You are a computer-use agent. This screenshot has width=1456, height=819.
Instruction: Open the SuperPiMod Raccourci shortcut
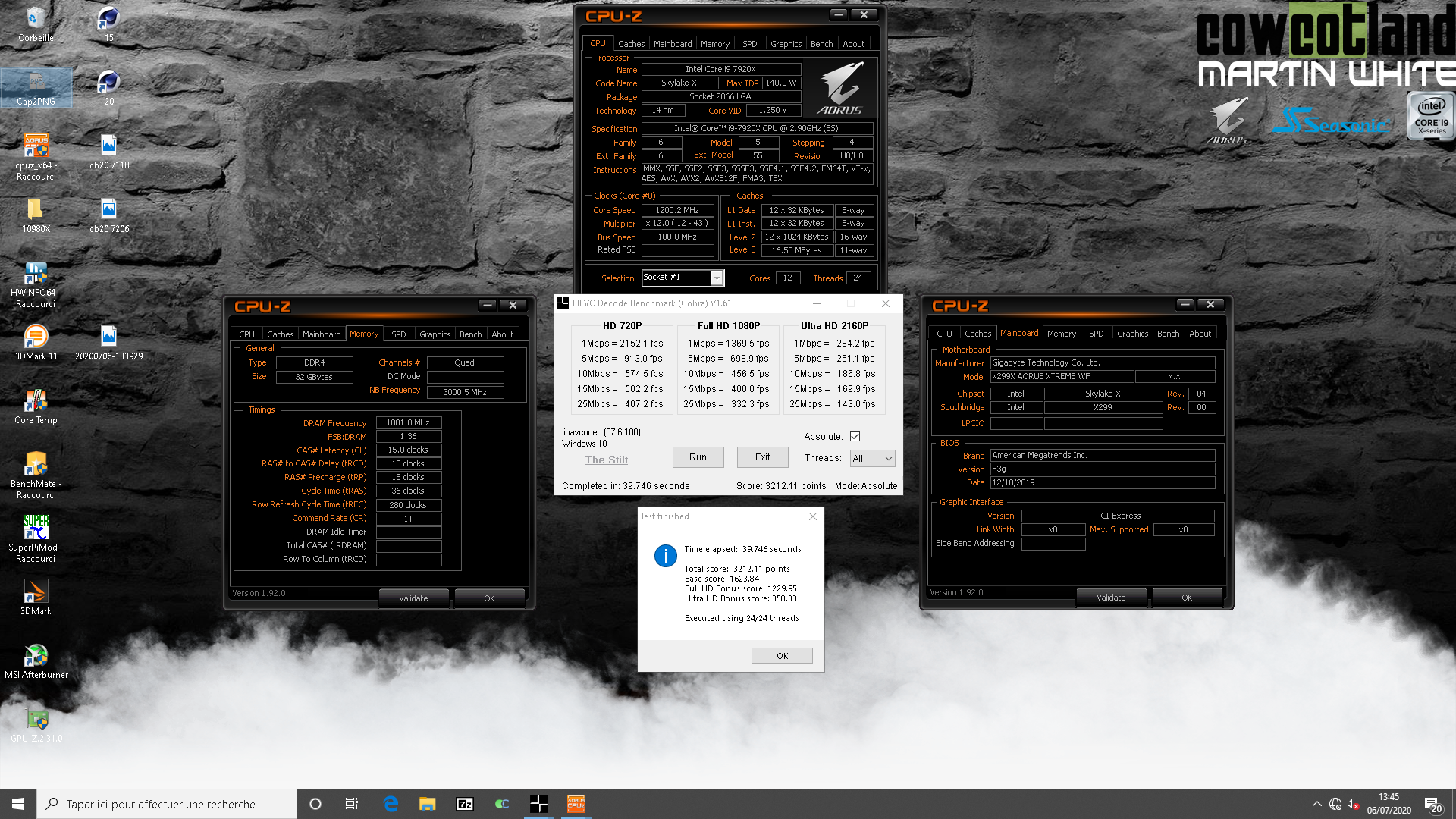pyautogui.click(x=36, y=538)
